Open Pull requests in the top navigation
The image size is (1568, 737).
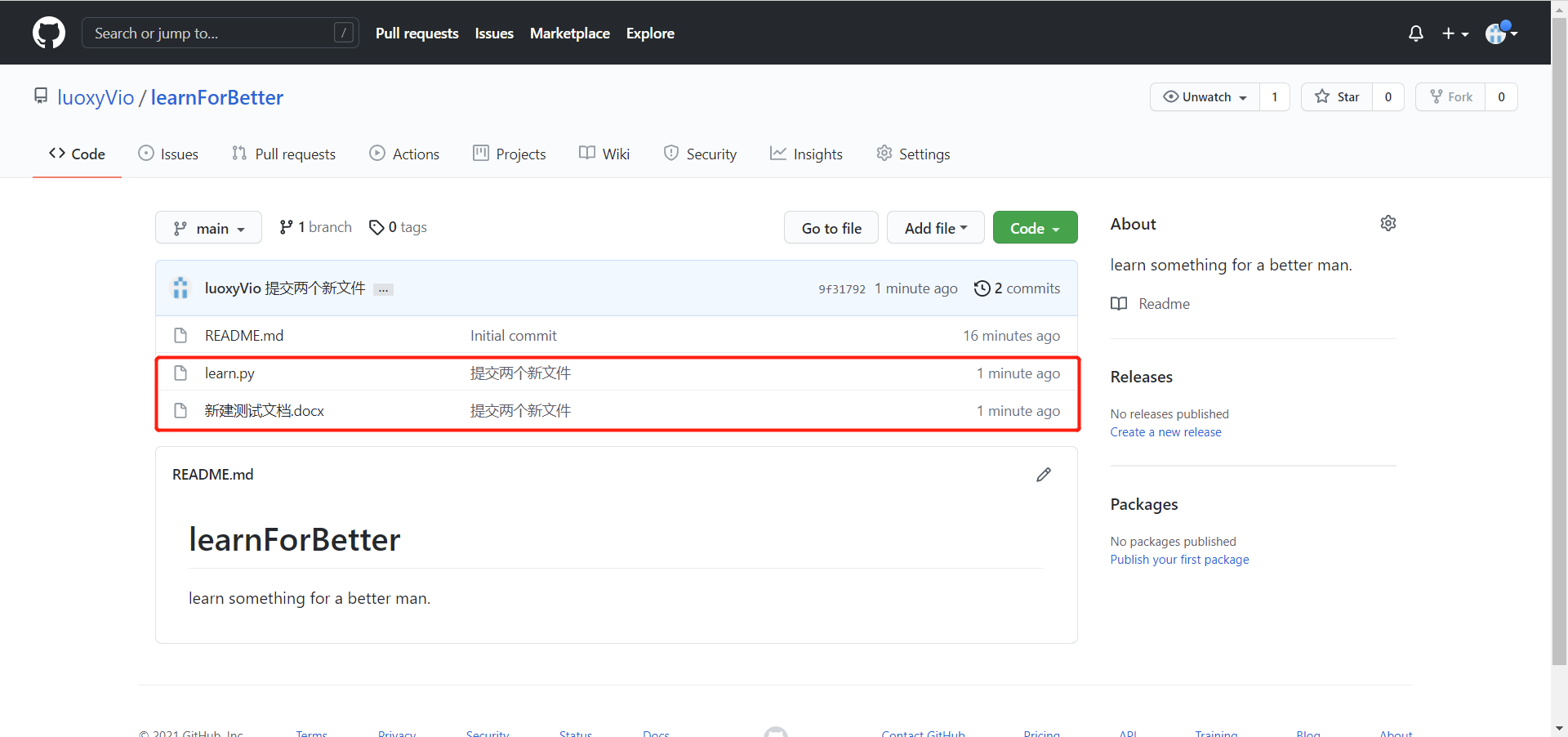point(417,33)
